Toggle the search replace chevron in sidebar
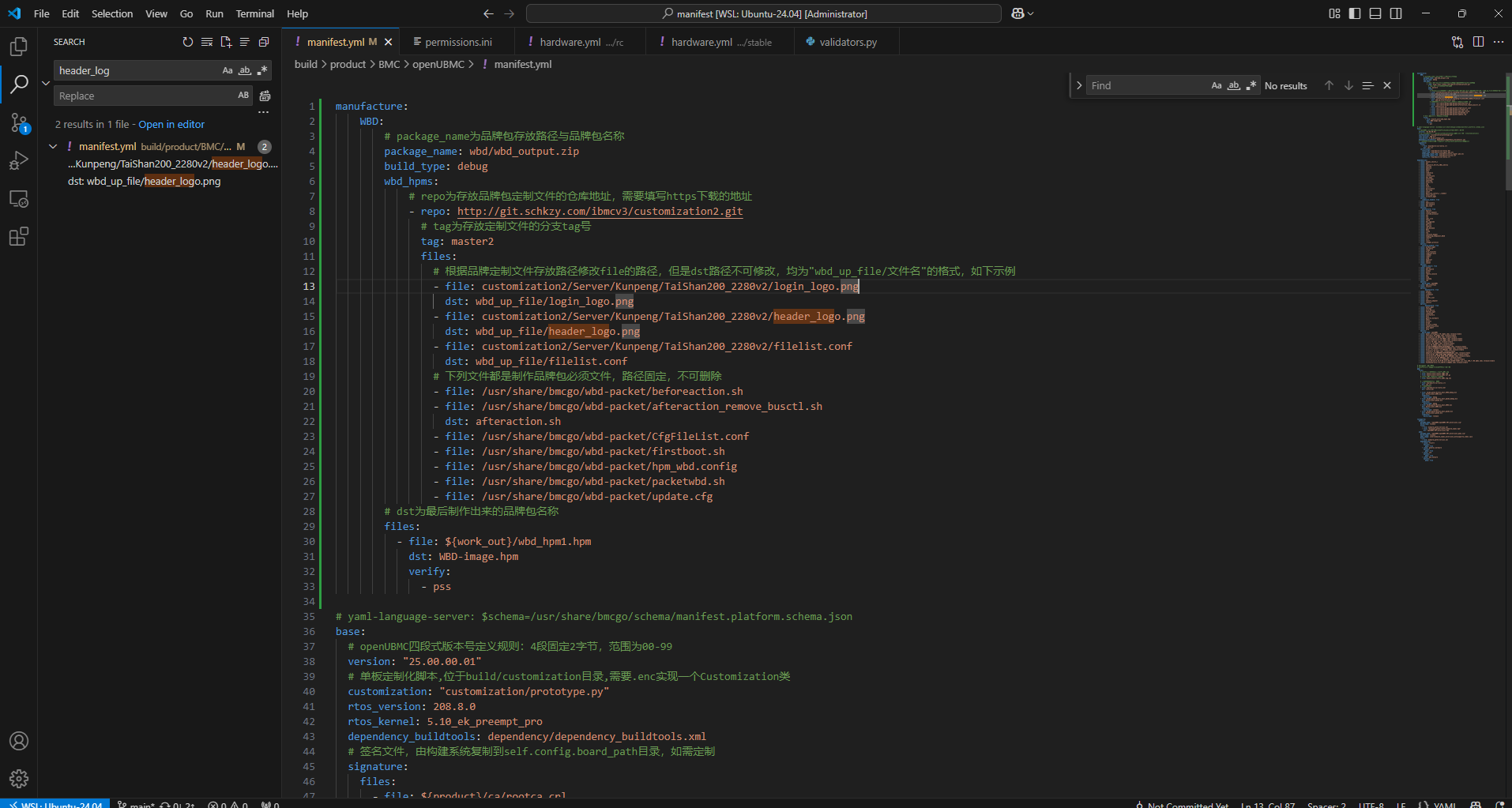This screenshot has height=808, width=1512. 46,83
